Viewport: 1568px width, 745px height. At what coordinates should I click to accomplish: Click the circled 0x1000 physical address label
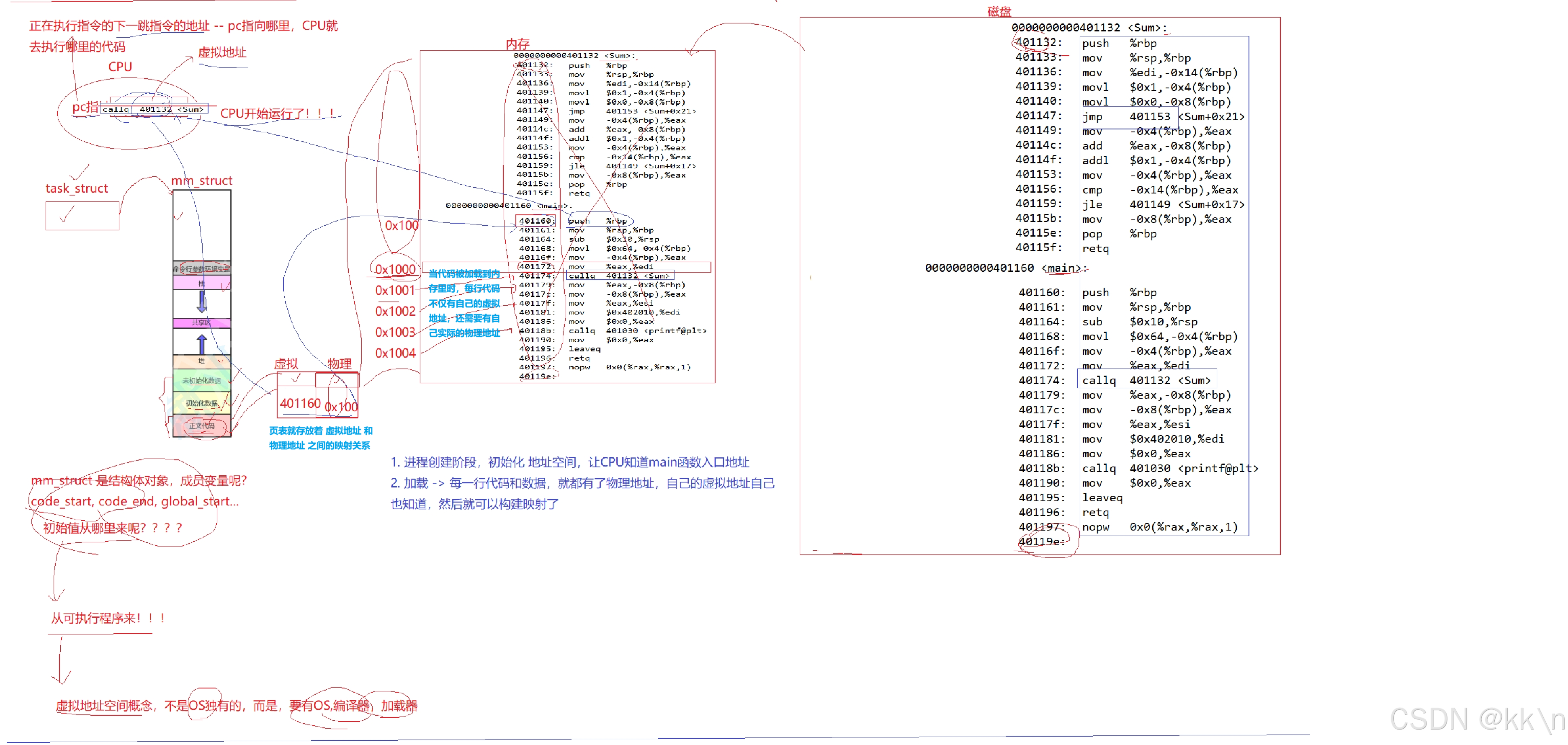click(394, 269)
